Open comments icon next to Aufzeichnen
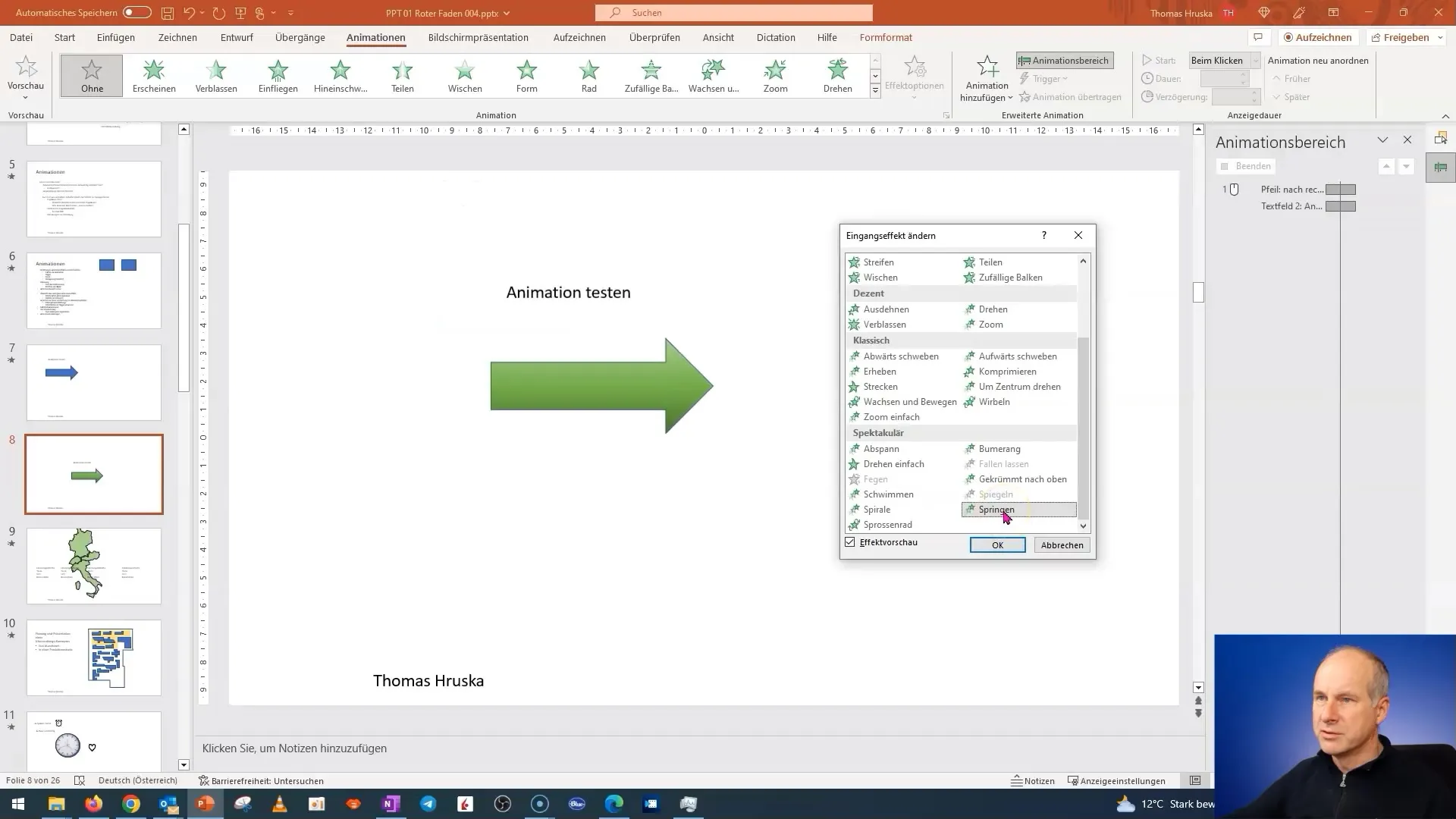The height and width of the screenshot is (819, 1456). 1258,37
